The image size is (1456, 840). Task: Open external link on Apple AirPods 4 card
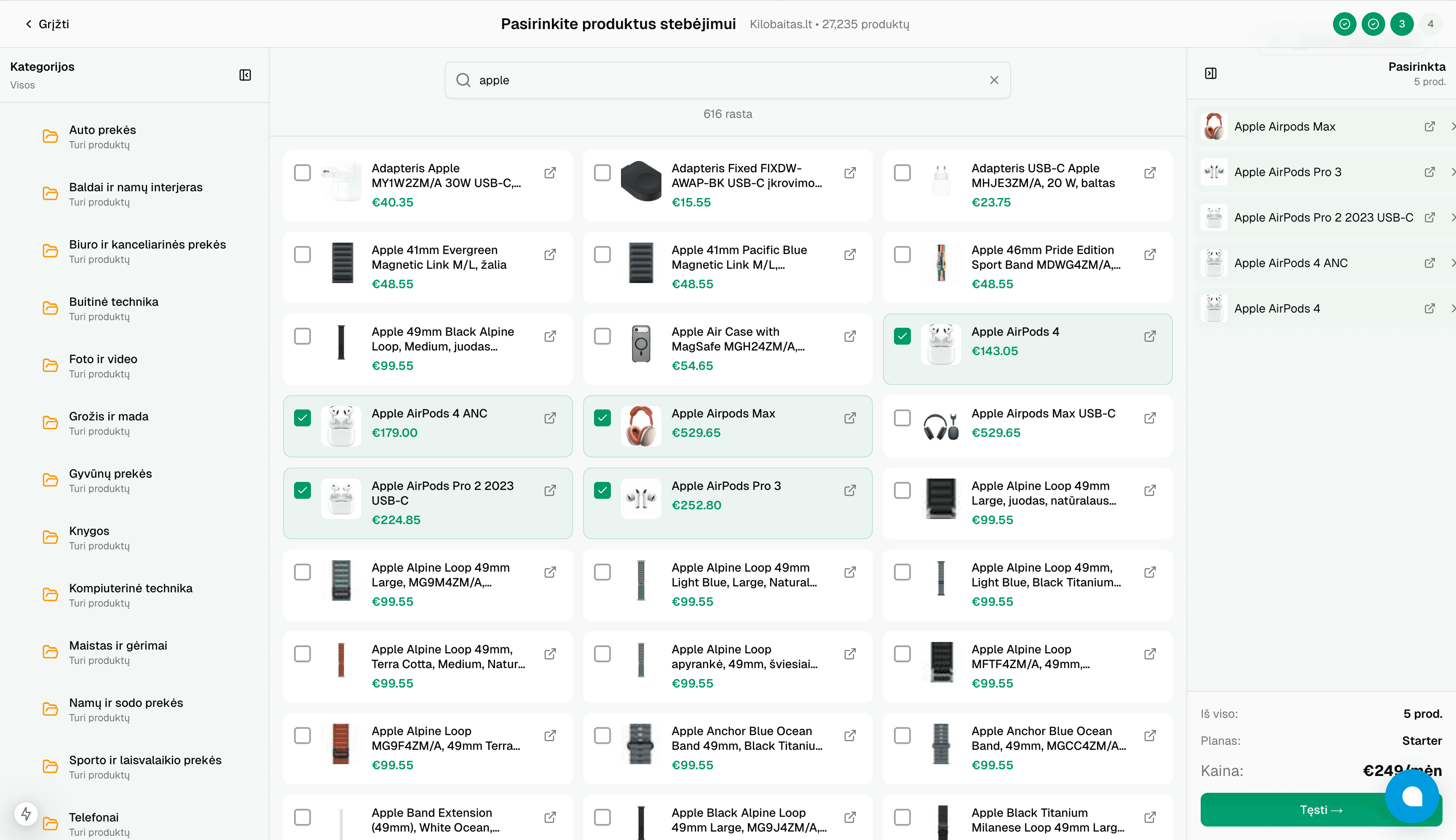(x=1150, y=336)
